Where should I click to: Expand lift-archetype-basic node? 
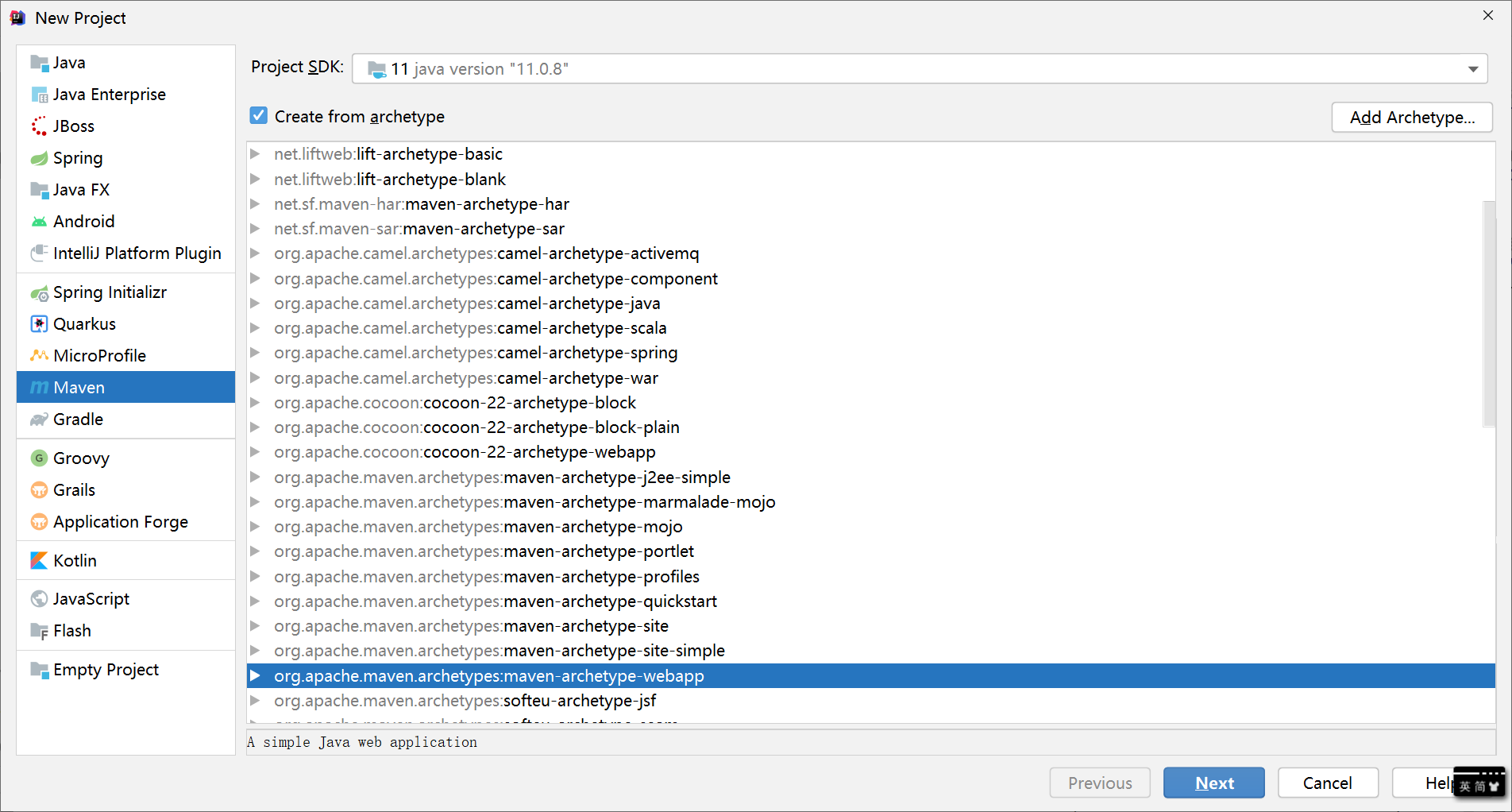[255, 153]
